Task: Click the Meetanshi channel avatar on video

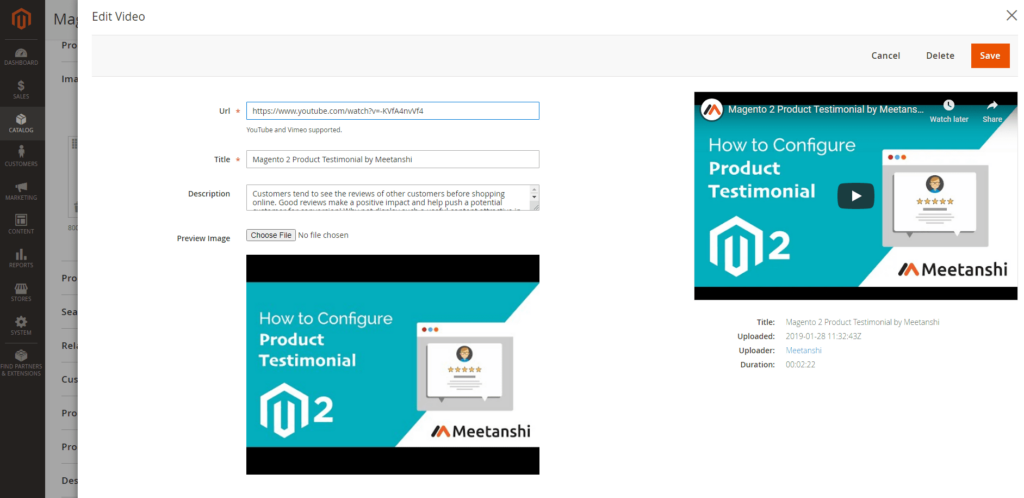Action: pos(711,109)
